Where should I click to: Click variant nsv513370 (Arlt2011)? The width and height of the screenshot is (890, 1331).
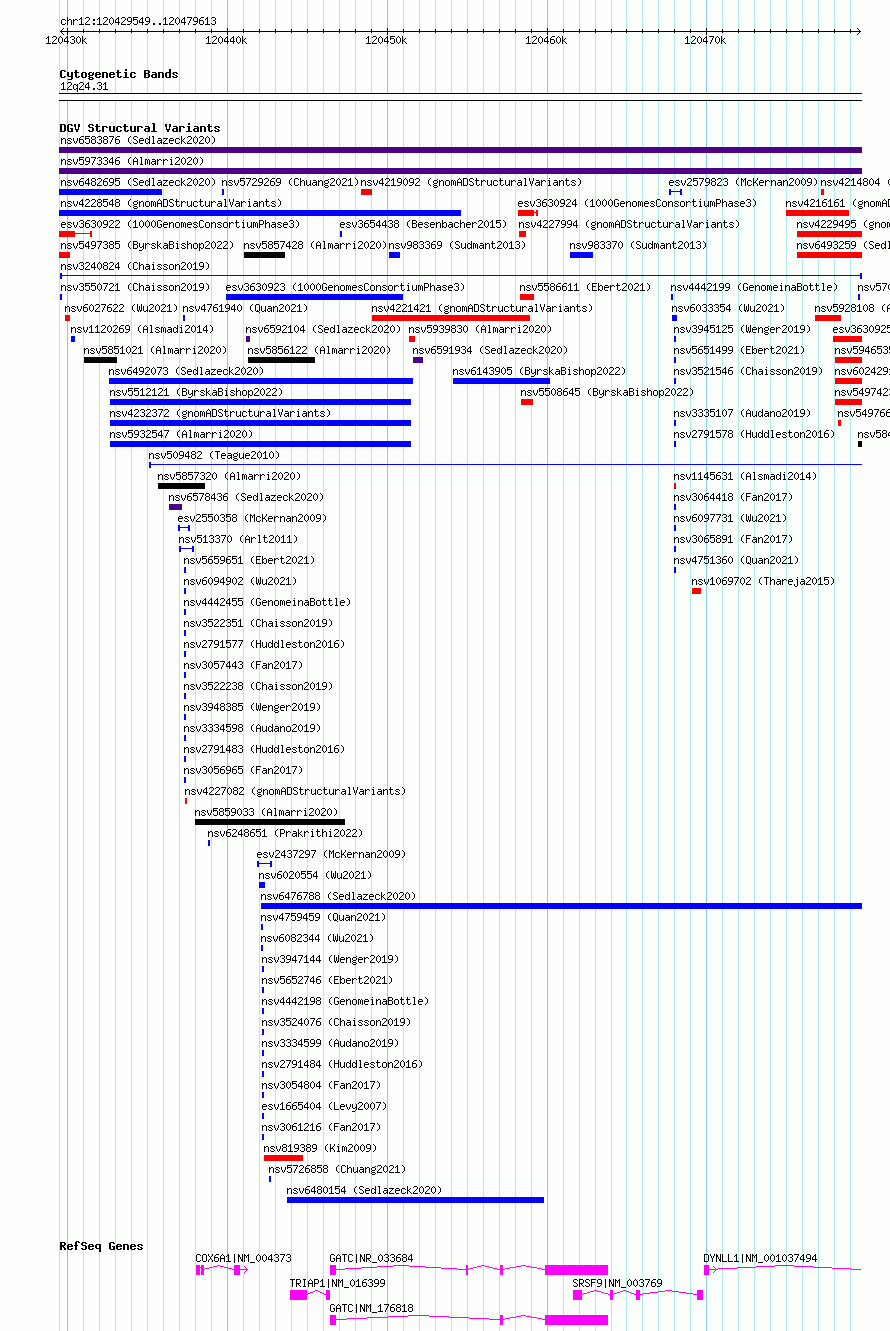(x=238, y=539)
